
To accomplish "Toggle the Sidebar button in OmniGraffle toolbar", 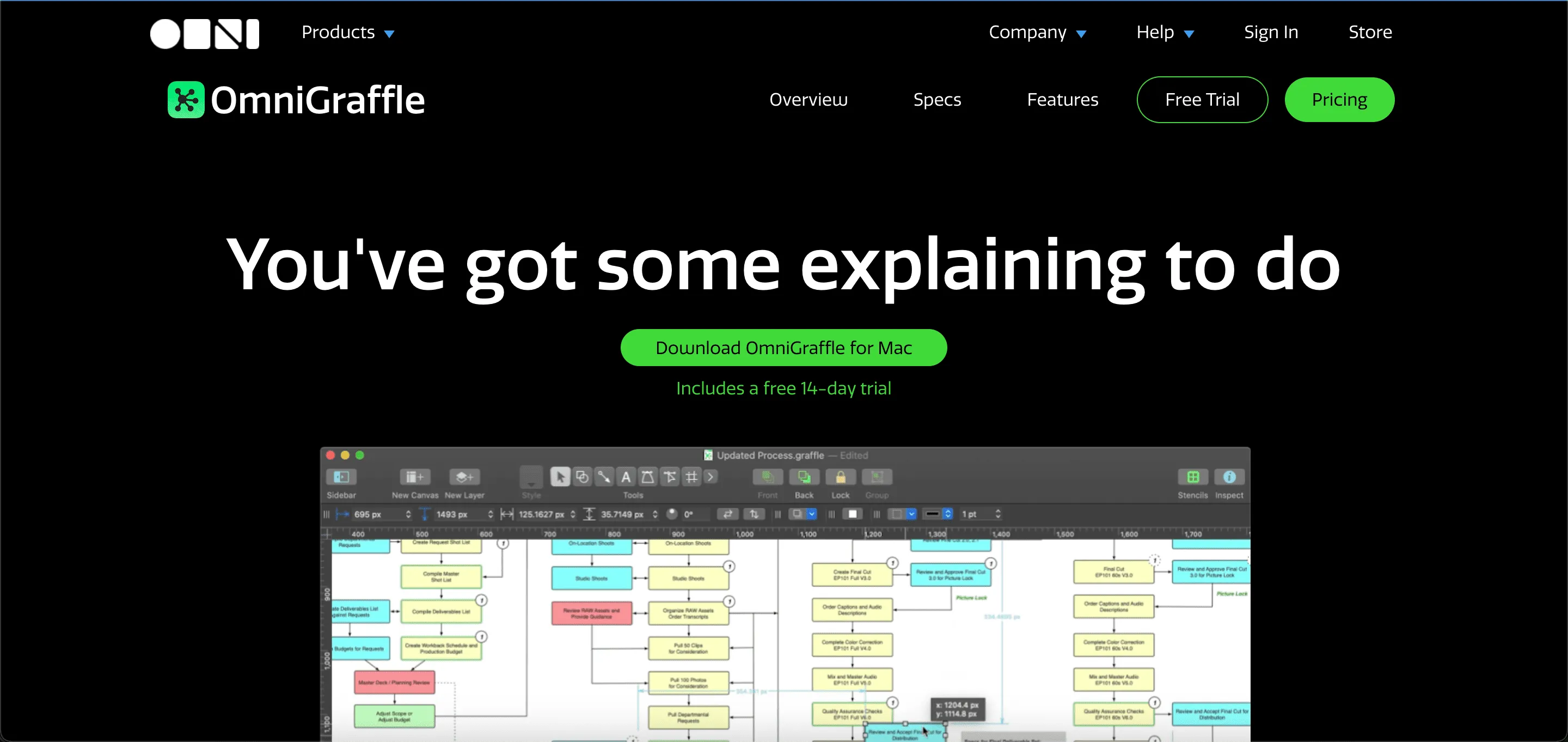I will 341,476.
